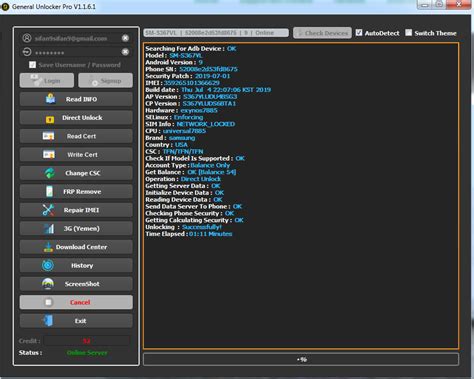Click the Read INFO icon

coord(50,99)
